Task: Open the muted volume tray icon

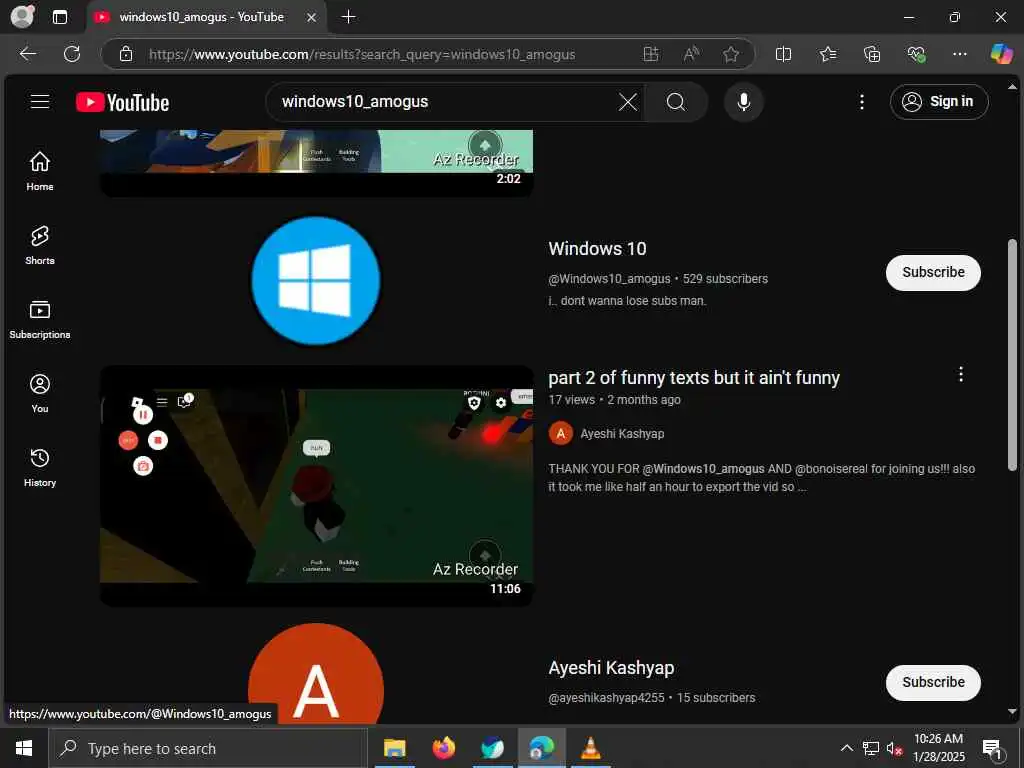Action: tap(894, 748)
